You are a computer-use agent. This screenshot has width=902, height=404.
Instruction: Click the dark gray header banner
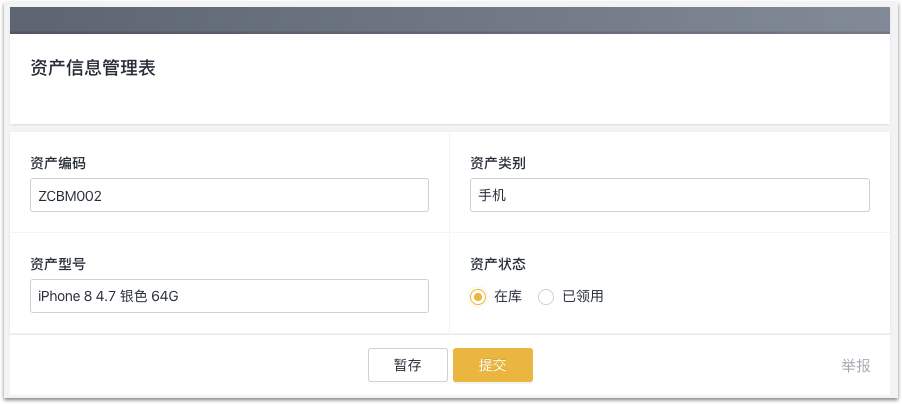[450, 20]
